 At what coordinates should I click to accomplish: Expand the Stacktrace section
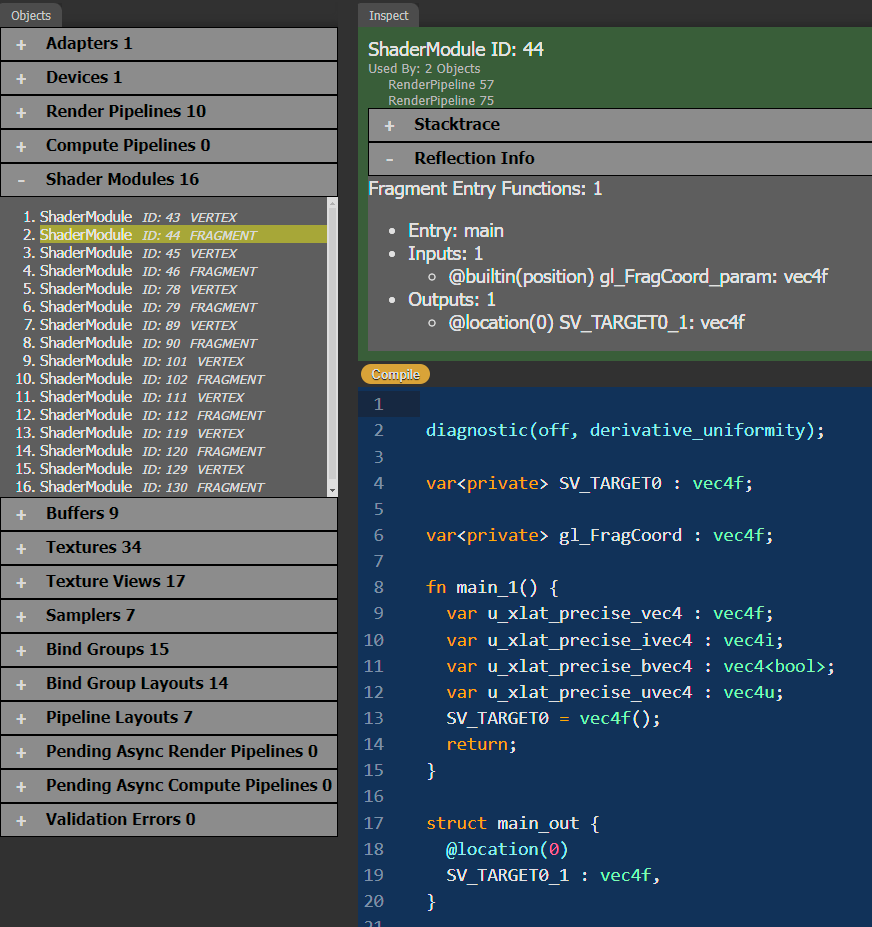click(x=620, y=125)
